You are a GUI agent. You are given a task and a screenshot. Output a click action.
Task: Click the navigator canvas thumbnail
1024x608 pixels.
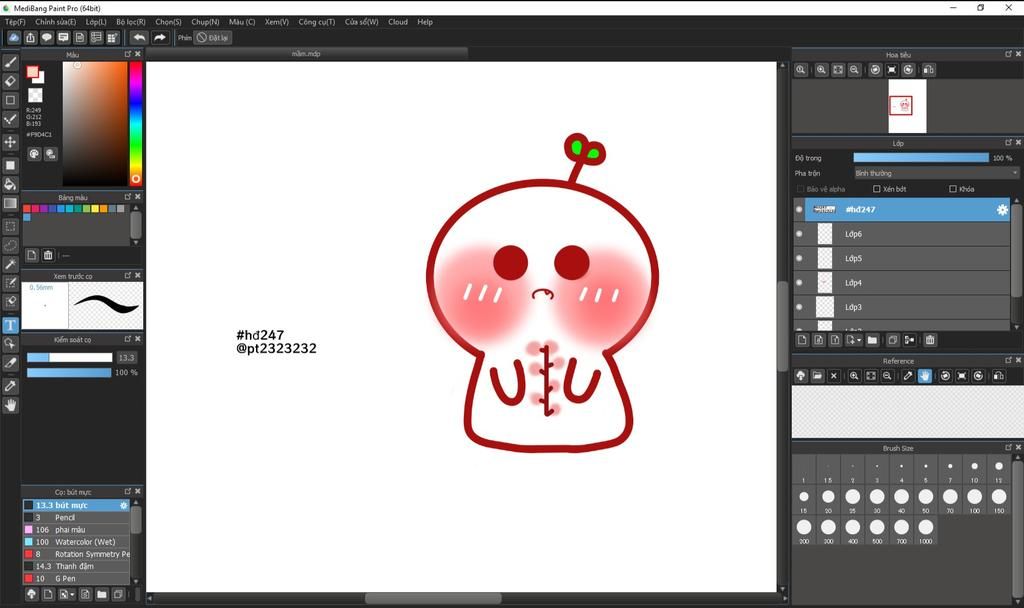[x=907, y=106]
